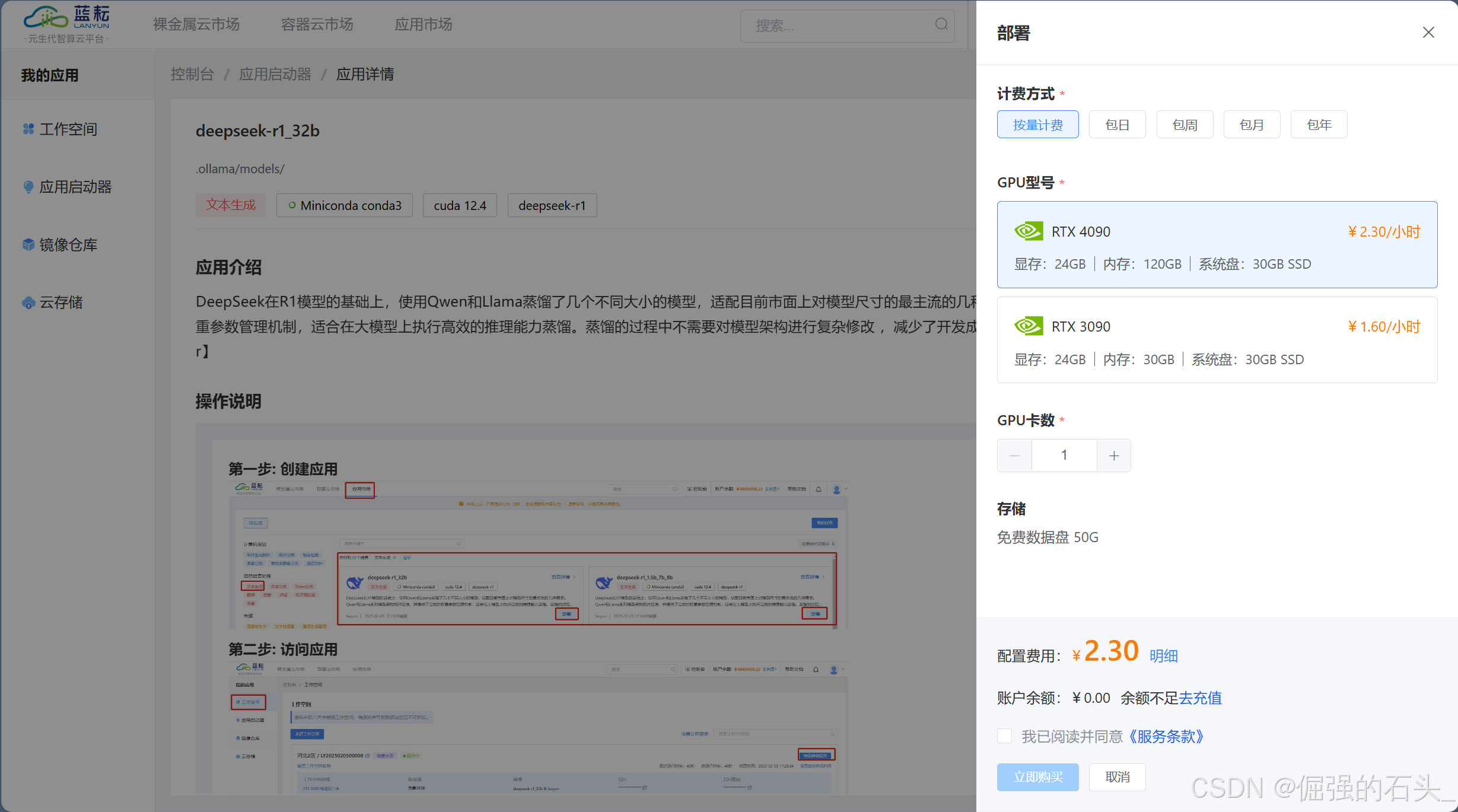Open the 容器云市场 tab
Viewport: 1458px width, 812px height.
(317, 24)
